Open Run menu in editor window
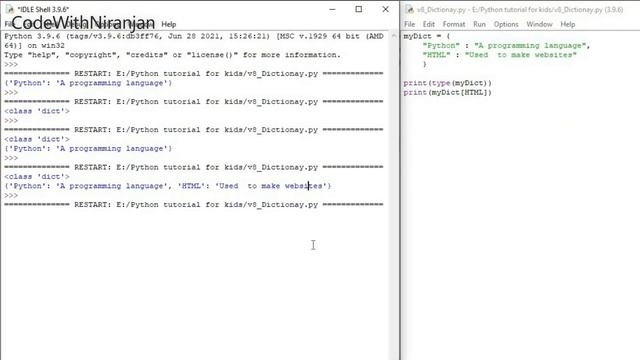The width and height of the screenshot is (640, 360). tap(479, 24)
